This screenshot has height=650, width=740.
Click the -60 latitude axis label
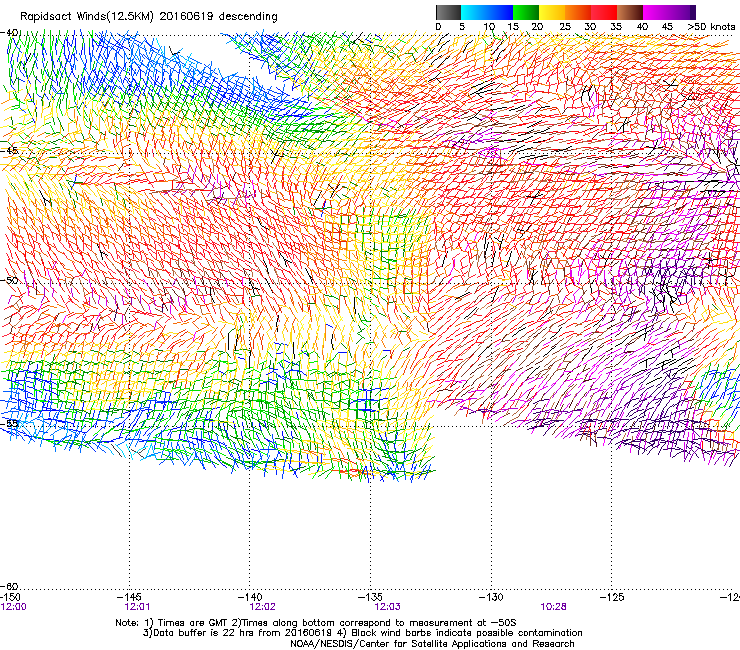click(9, 586)
